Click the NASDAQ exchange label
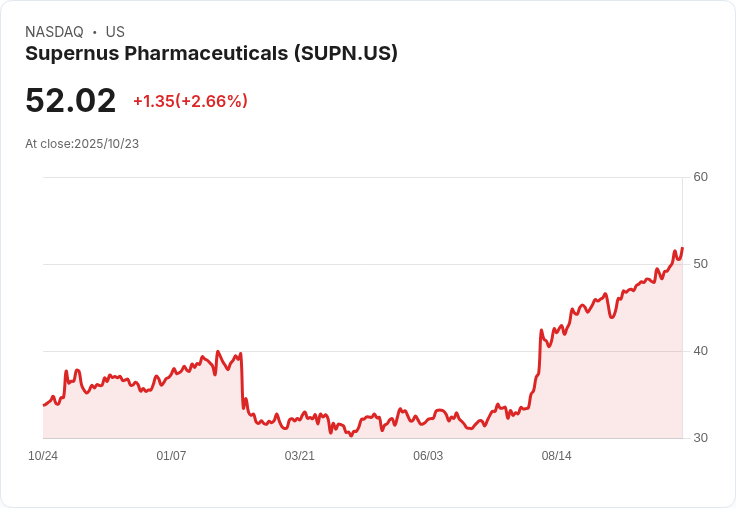The width and height of the screenshot is (736, 508). [x=54, y=32]
